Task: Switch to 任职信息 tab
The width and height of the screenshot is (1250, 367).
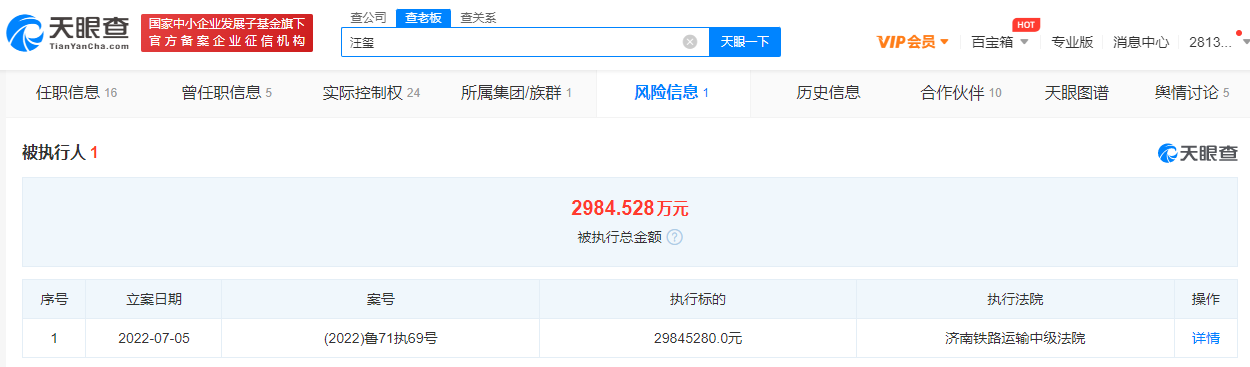Action: point(77,93)
